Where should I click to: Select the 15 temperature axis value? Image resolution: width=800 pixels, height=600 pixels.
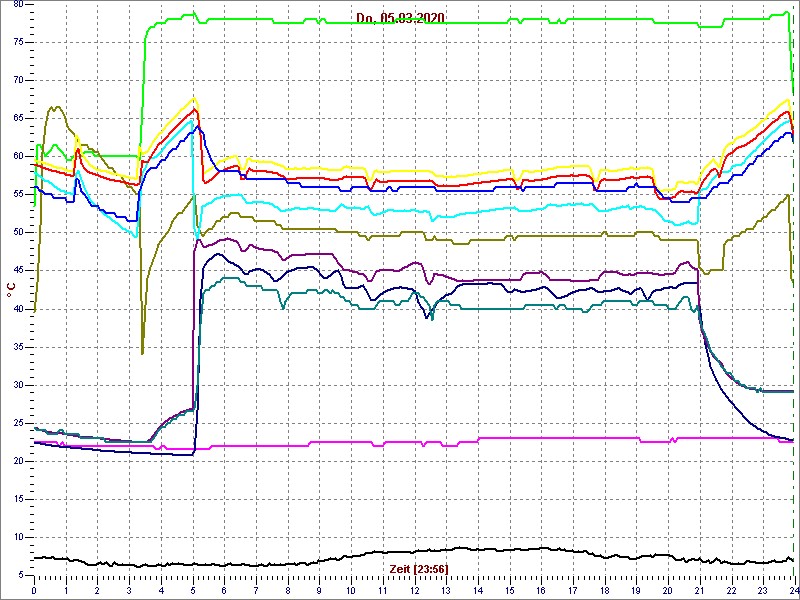coord(18,499)
